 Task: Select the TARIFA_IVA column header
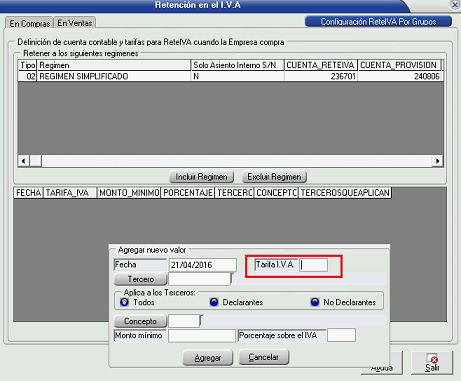pos(70,193)
